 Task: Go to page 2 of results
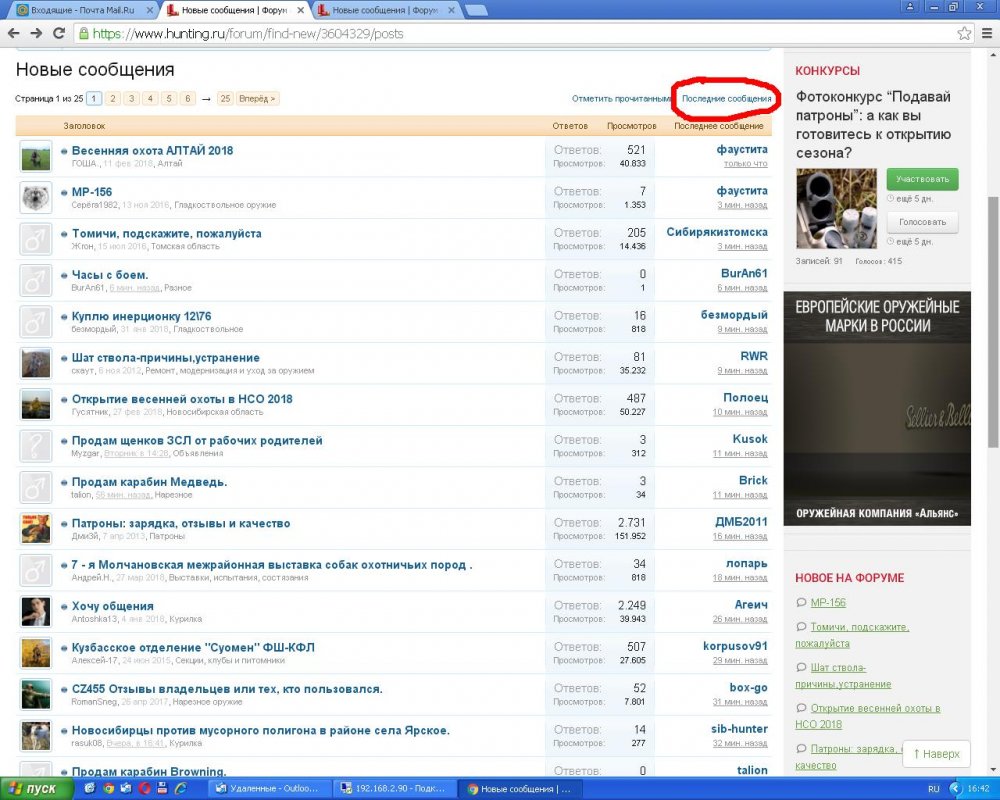click(112, 99)
